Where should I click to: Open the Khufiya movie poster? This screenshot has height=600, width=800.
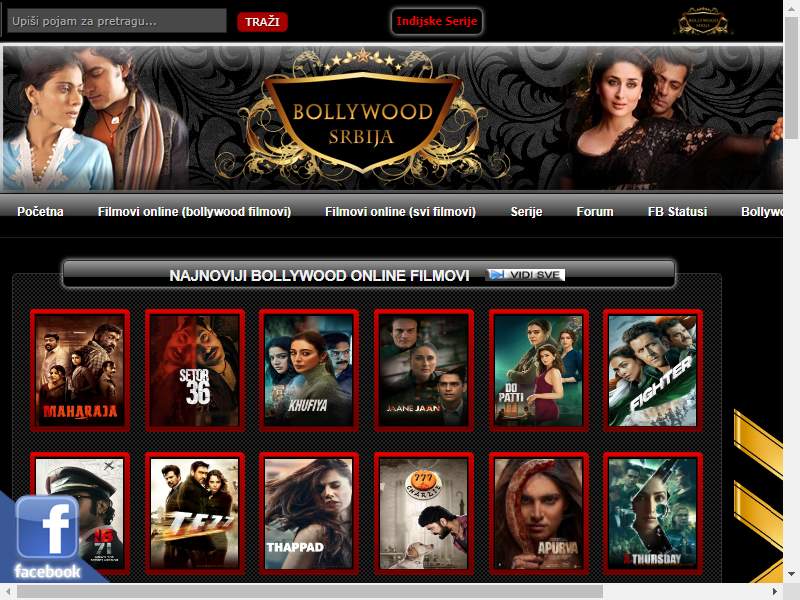tap(309, 370)
